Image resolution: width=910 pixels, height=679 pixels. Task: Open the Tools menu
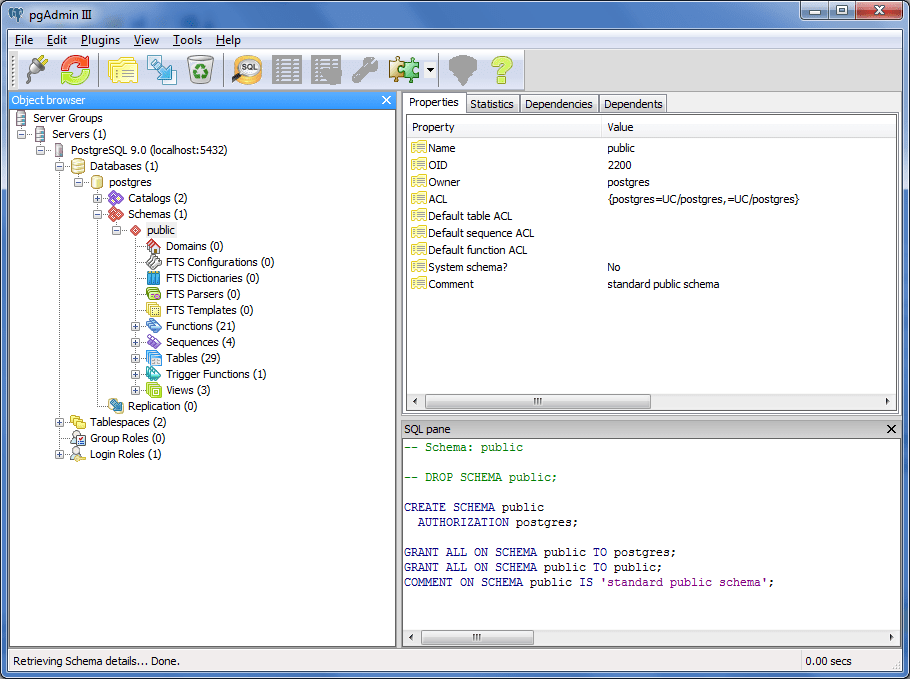click(x=187, y=40)
